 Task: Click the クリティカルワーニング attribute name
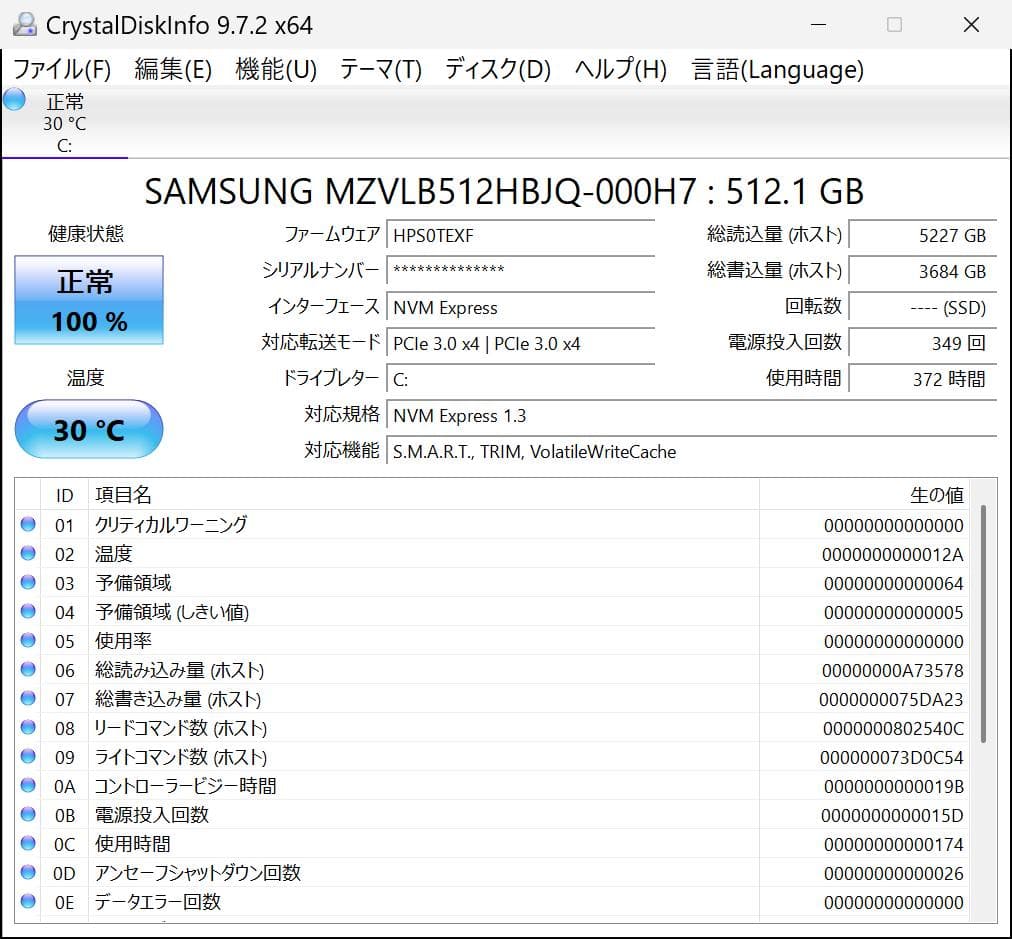pyautogui.click(x=171, y=524)
